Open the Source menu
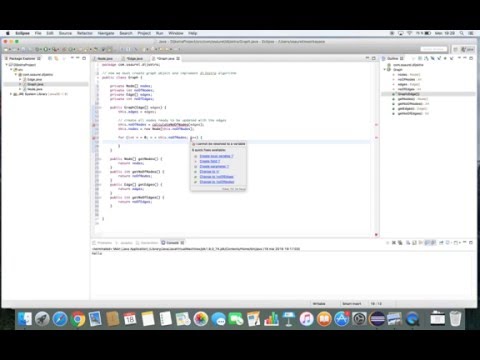Screen dimensions: 480x360 pos(65,33)
